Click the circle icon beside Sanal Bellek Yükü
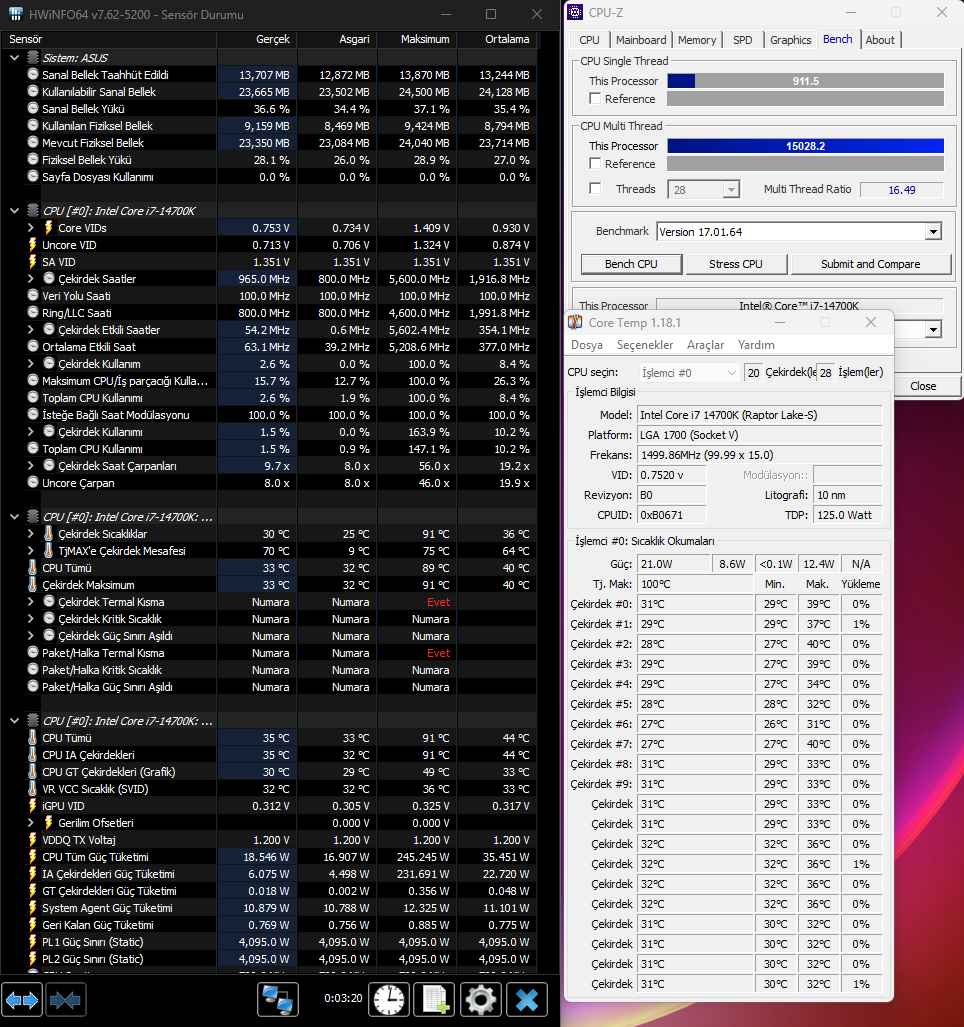Screen dimensions: 964x1027 coord(33,108)
